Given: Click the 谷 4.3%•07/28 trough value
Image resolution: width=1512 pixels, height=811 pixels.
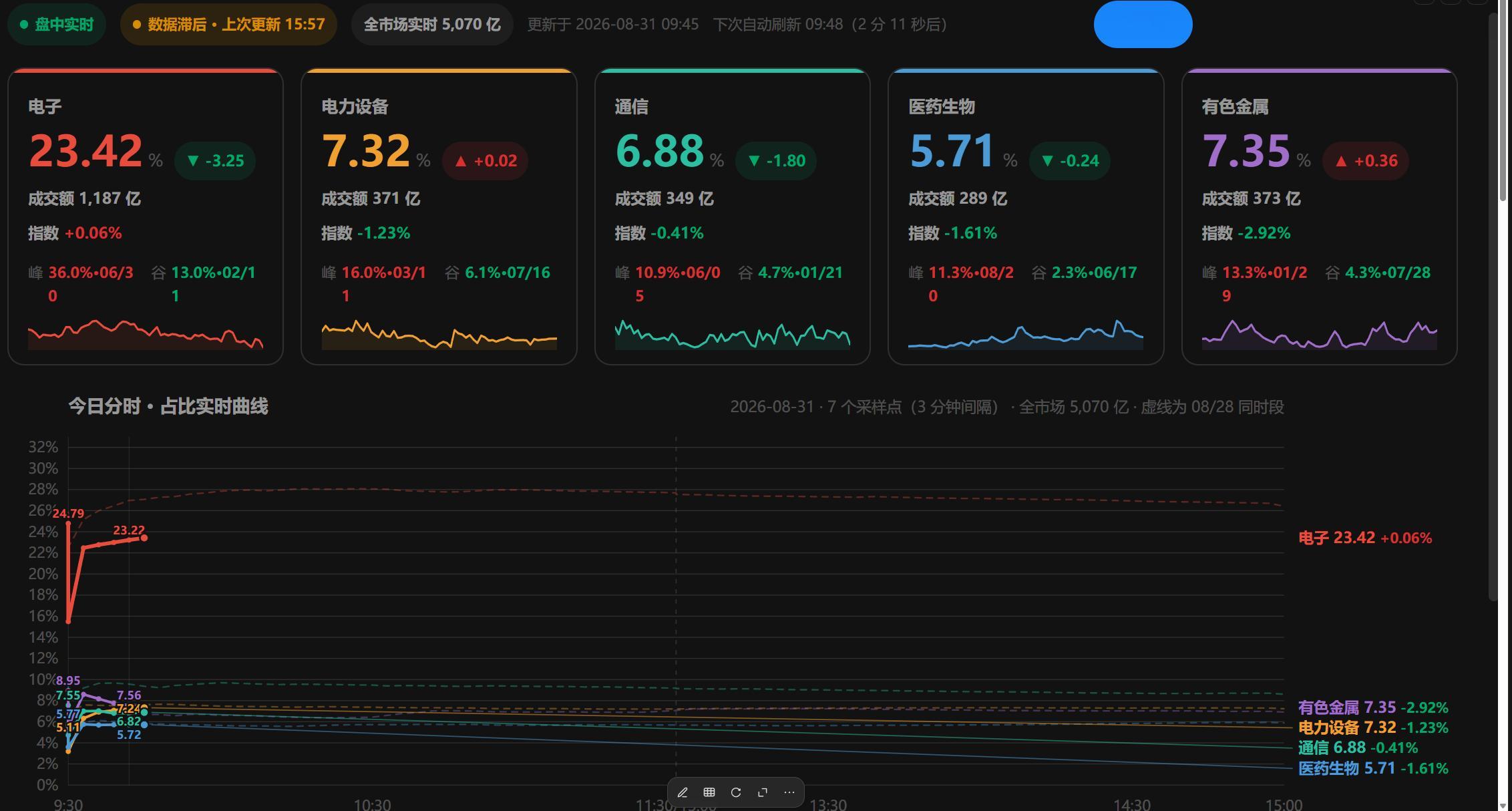Looking at the screenshot, I should [1378, 273].
